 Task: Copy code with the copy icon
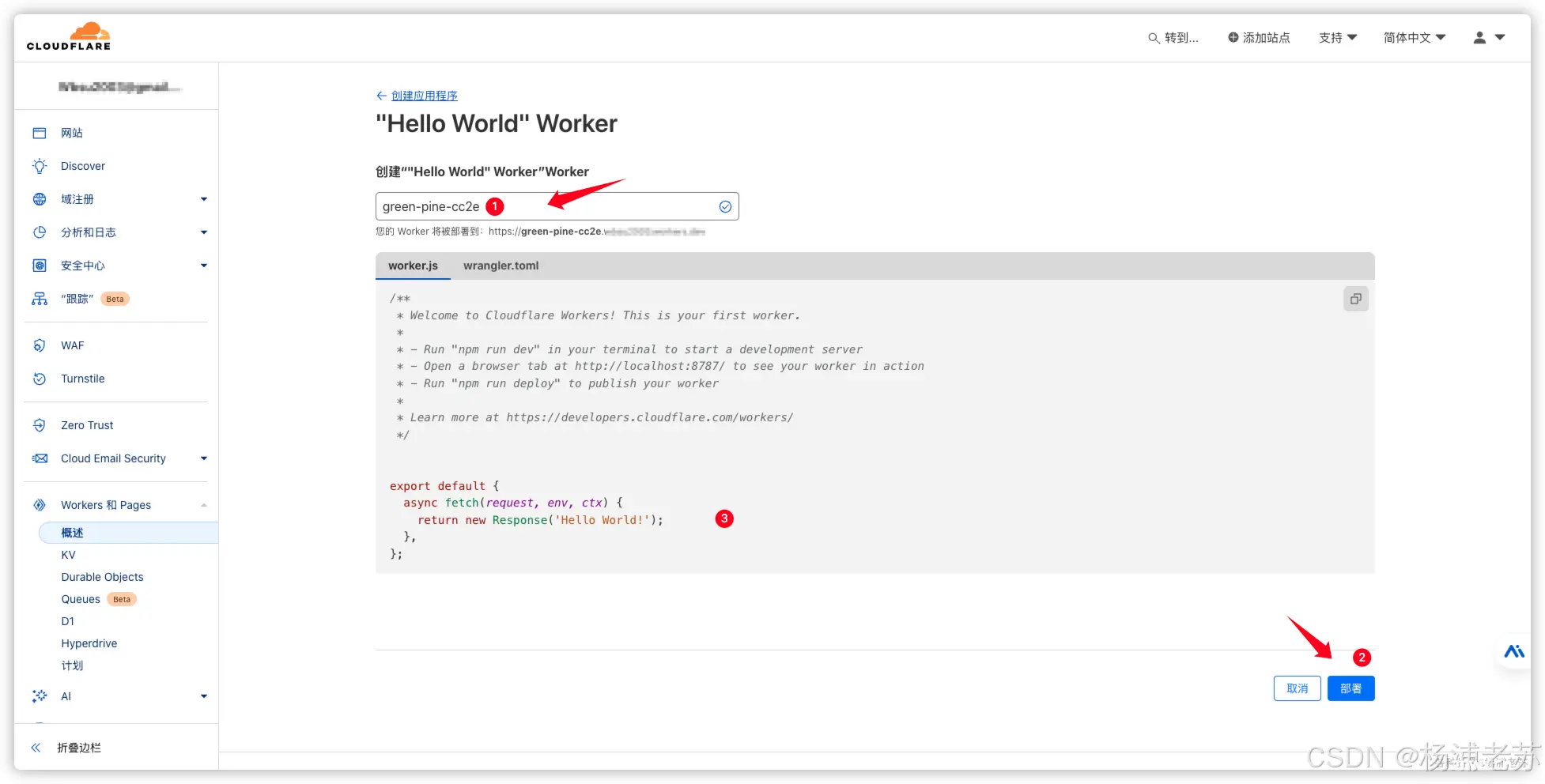tap(1356, 299)
